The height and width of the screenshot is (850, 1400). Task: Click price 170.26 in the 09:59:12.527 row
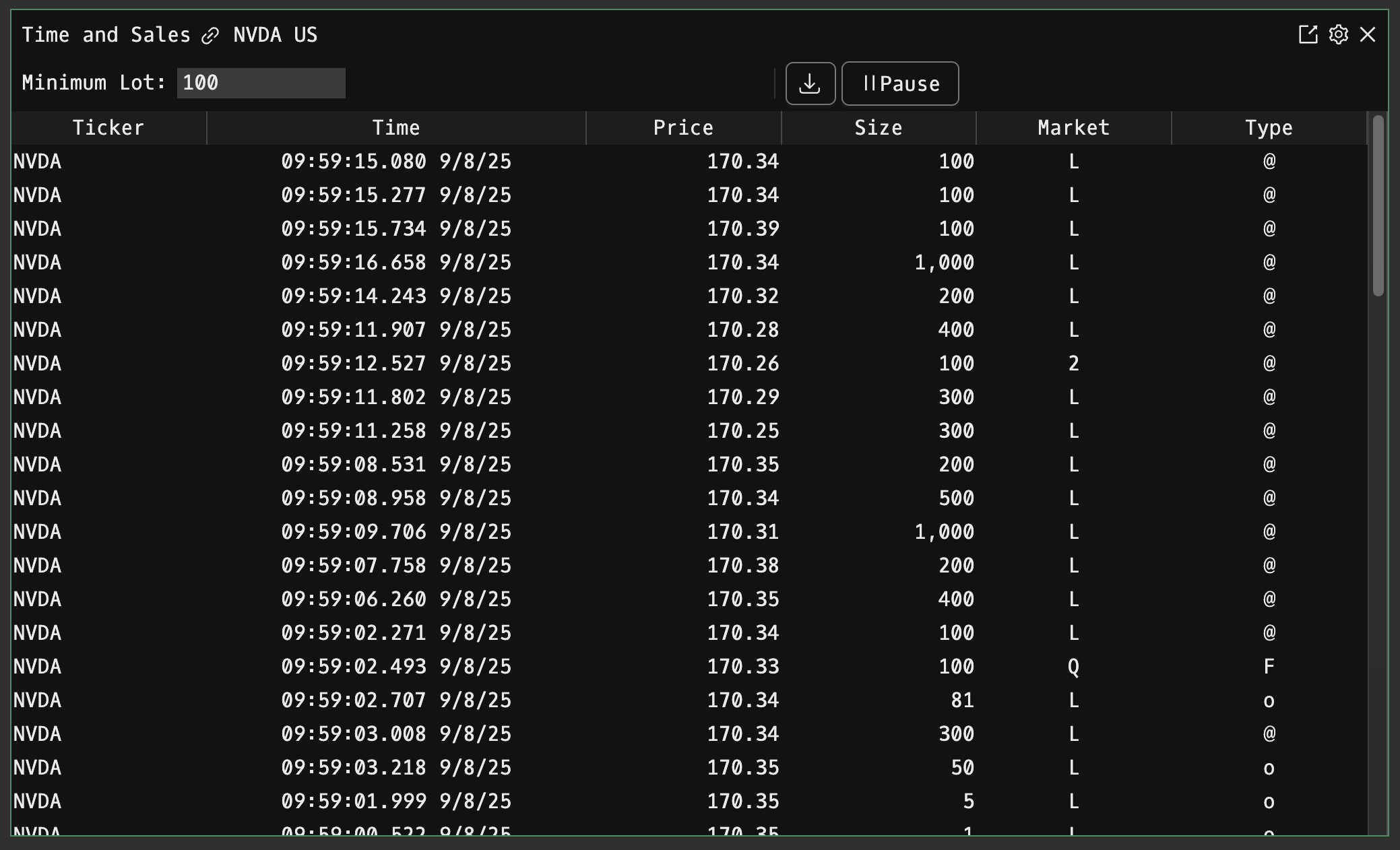click(x=743, y=364)
